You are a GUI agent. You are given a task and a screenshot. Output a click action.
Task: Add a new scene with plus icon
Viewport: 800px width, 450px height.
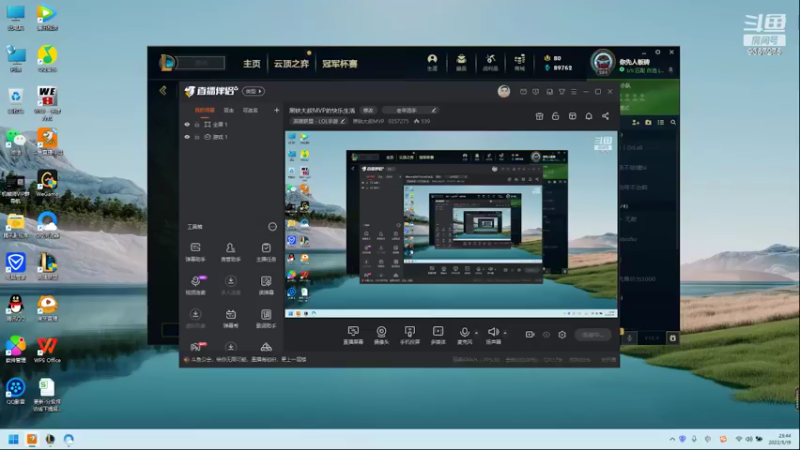(x=277, y=110)
